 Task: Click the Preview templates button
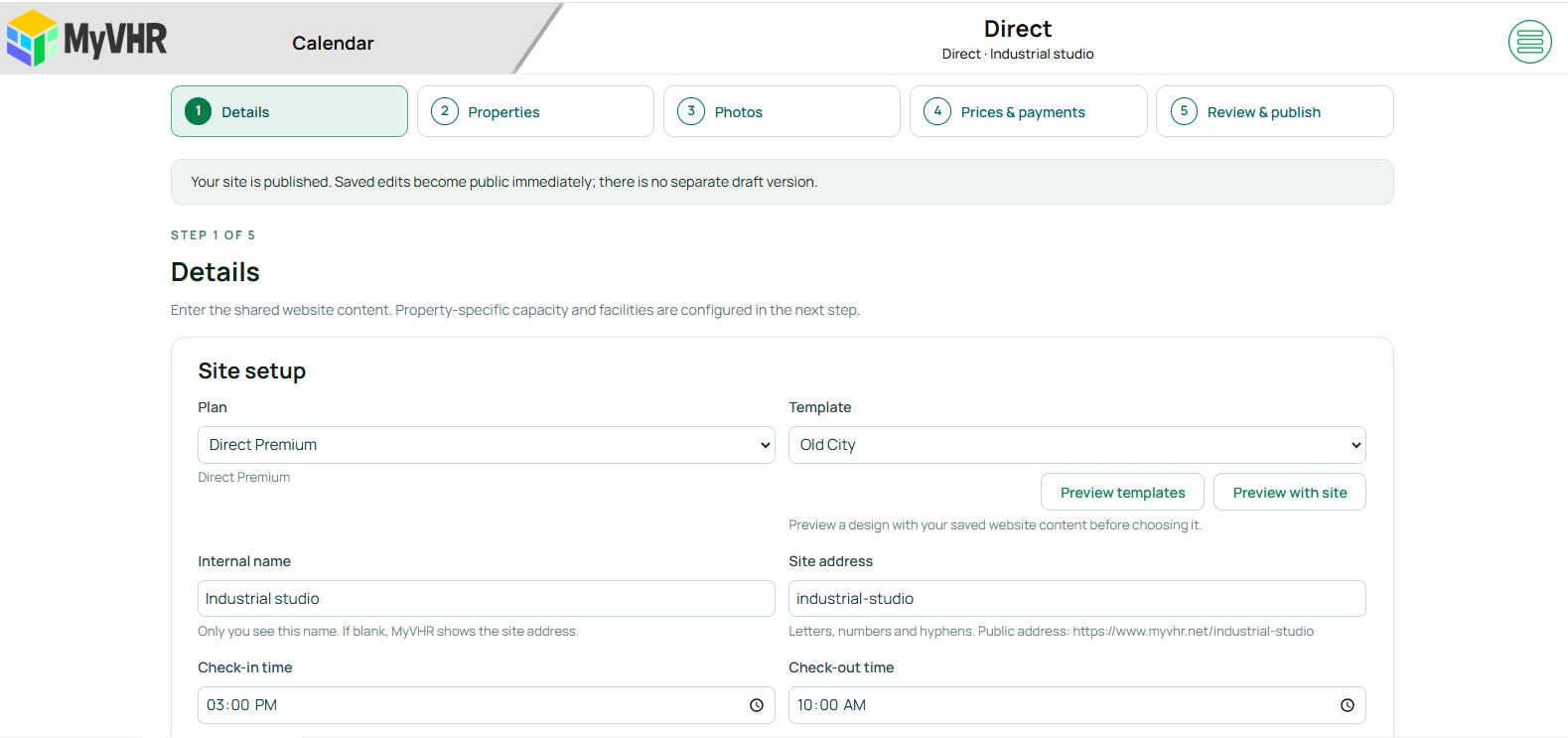click(1122, 492)
